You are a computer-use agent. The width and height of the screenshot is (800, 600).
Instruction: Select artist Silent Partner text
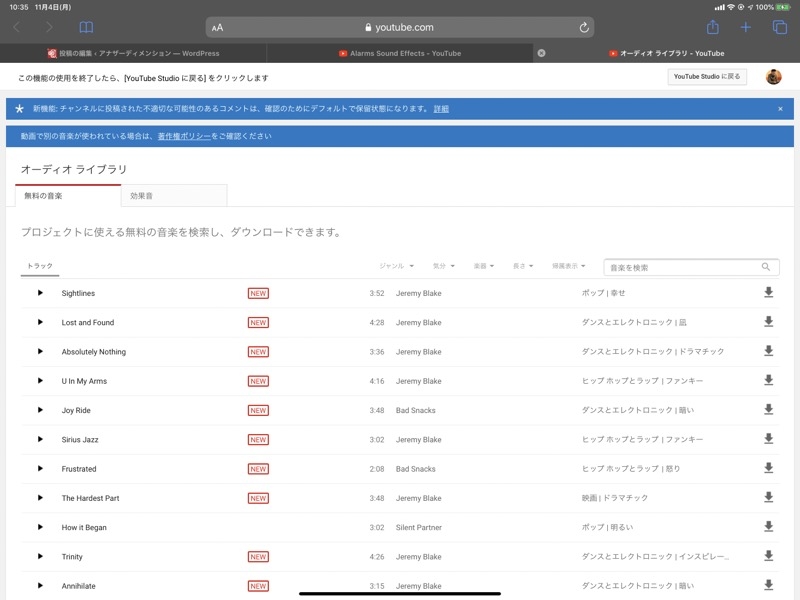pos(419,527)
